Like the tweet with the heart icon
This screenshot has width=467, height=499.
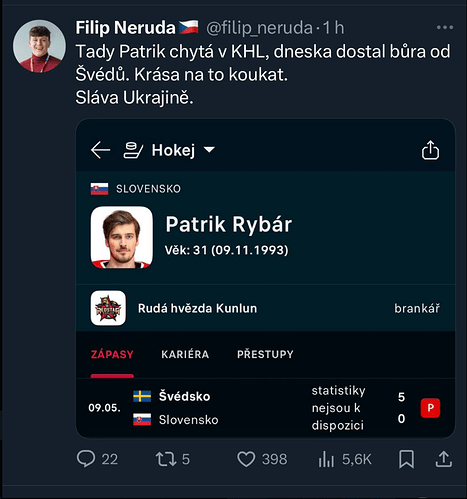[246, 459]
